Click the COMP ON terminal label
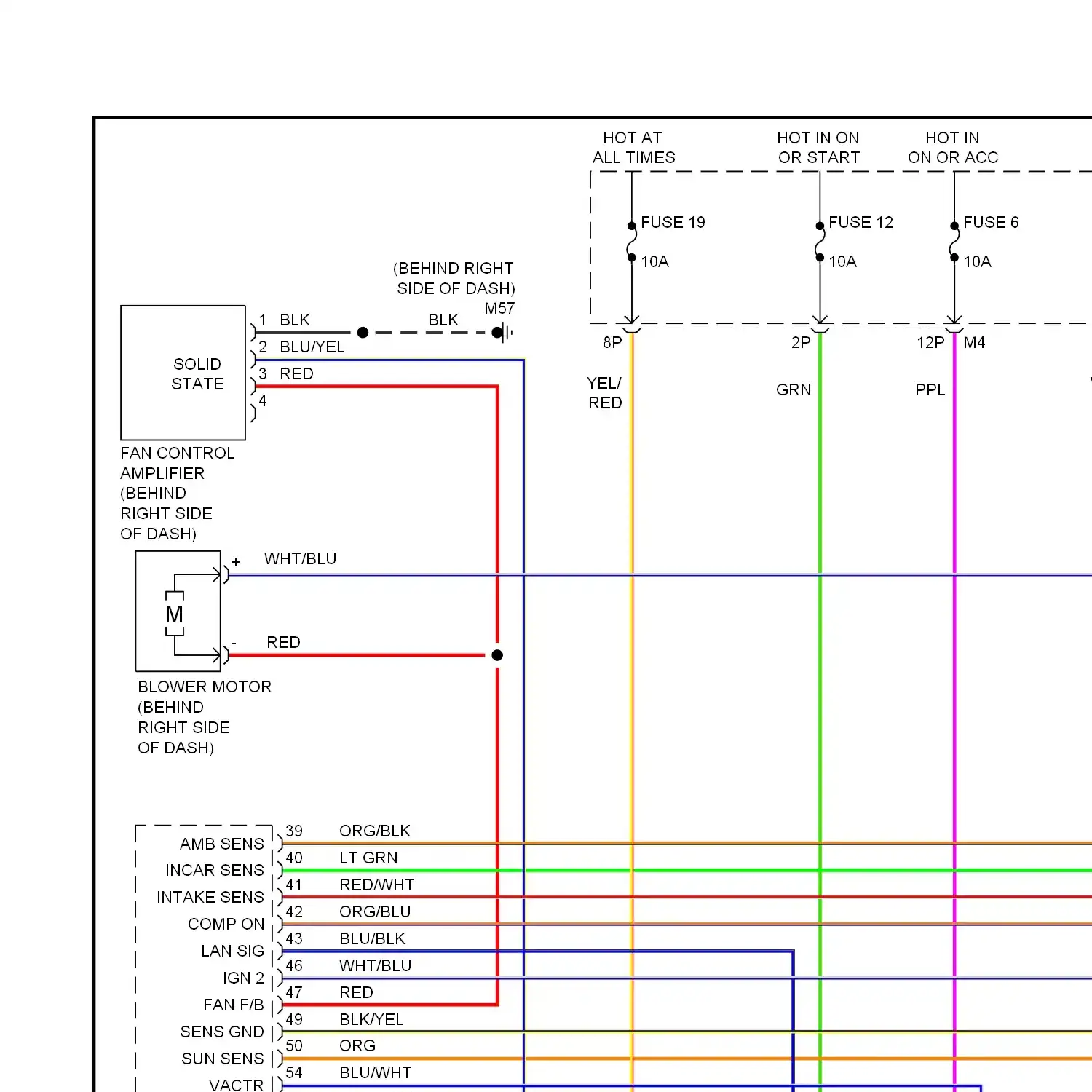The height and width of the screenshot is (1092, 1092). pos(226,925)
